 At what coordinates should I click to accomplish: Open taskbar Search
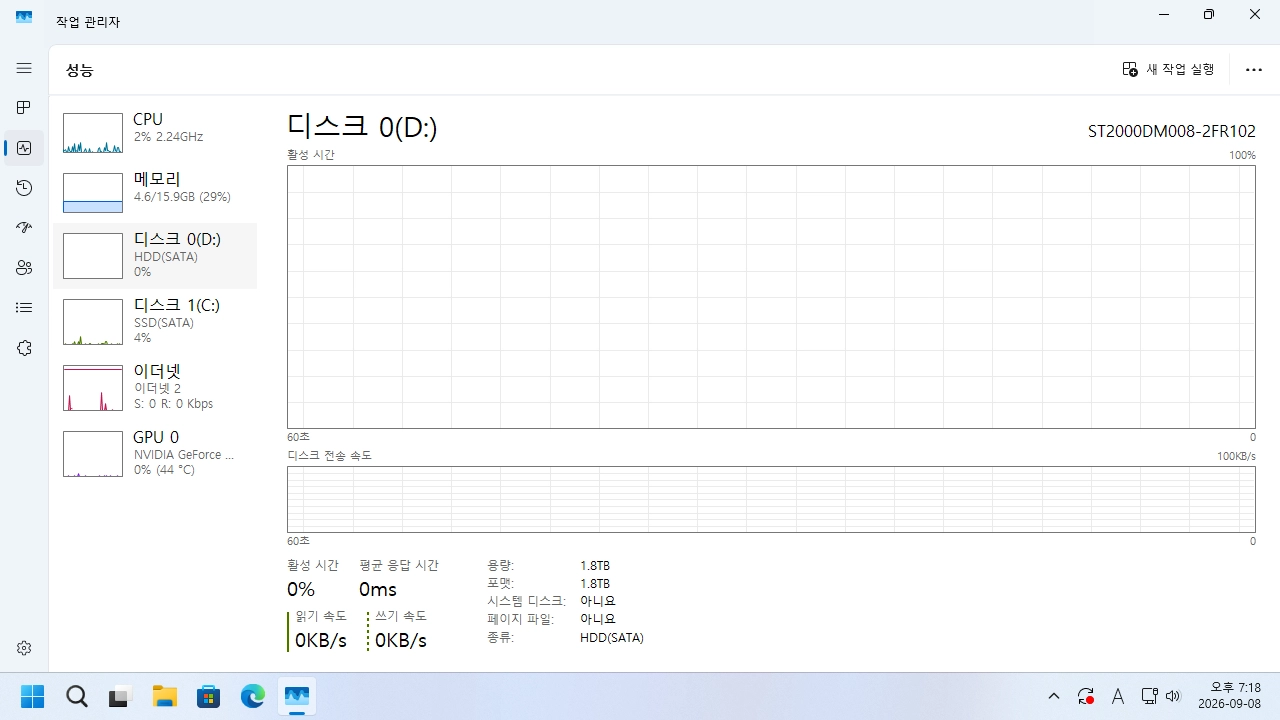(x=76, y=696)
